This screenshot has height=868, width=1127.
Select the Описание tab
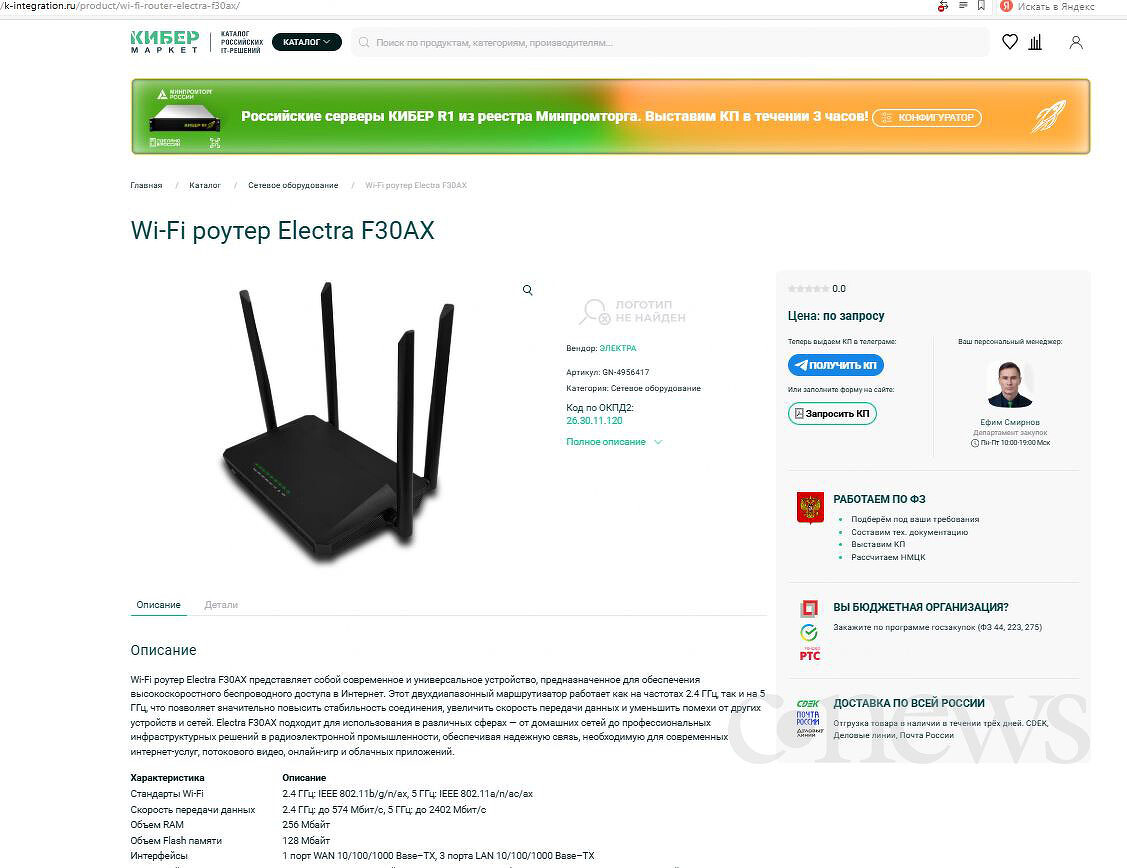(x=159, y=605)
